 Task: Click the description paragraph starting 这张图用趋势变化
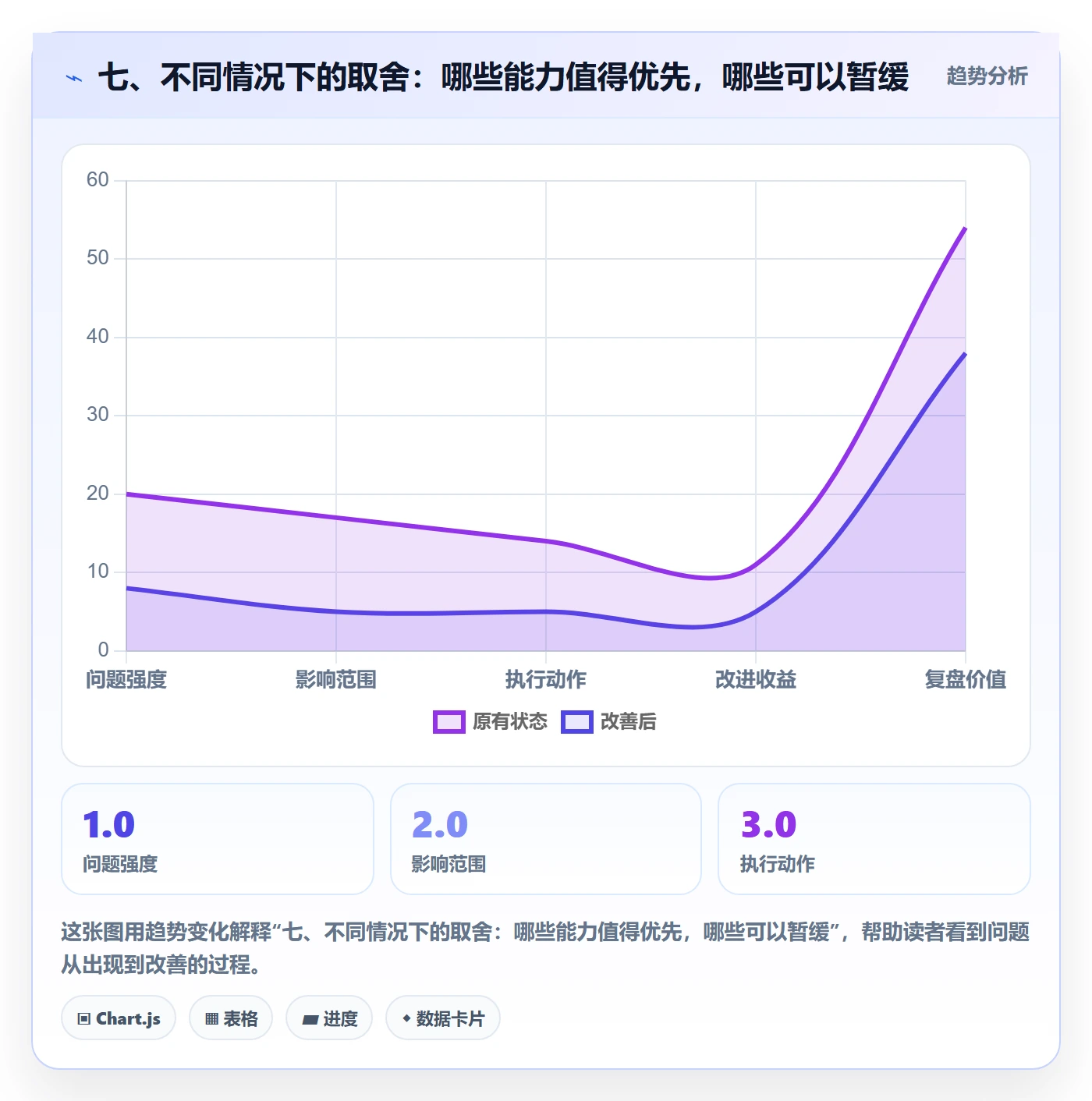tap(546, 948)
